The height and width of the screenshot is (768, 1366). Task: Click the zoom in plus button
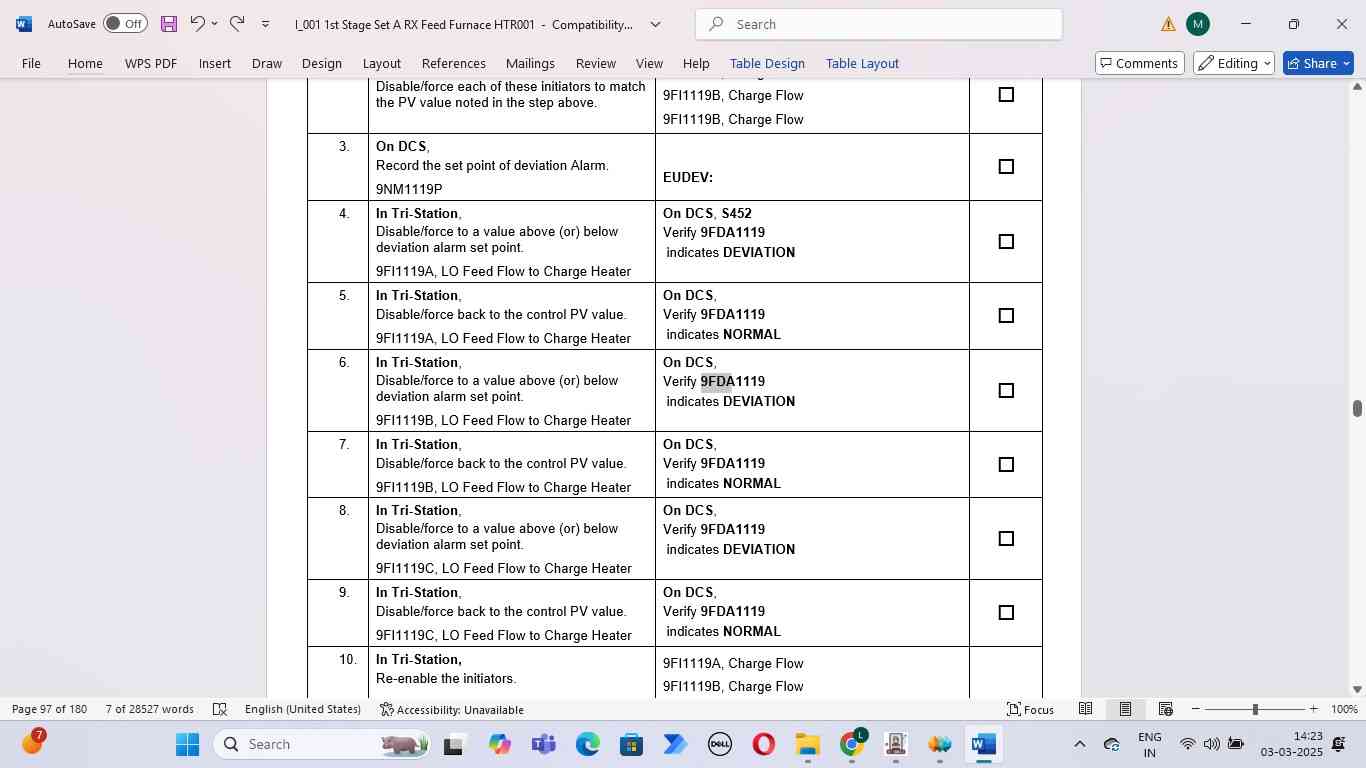pos(1314,709)
